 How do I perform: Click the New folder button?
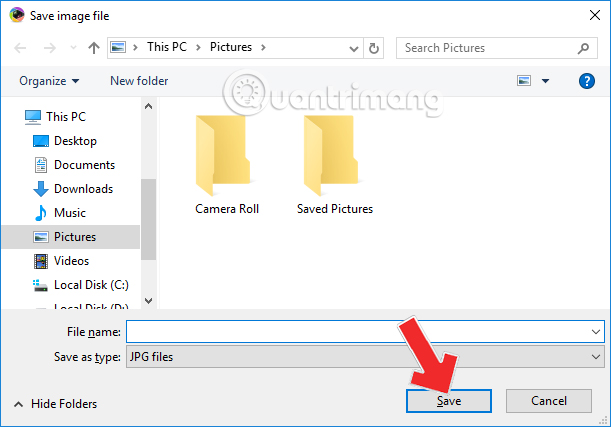139,81
